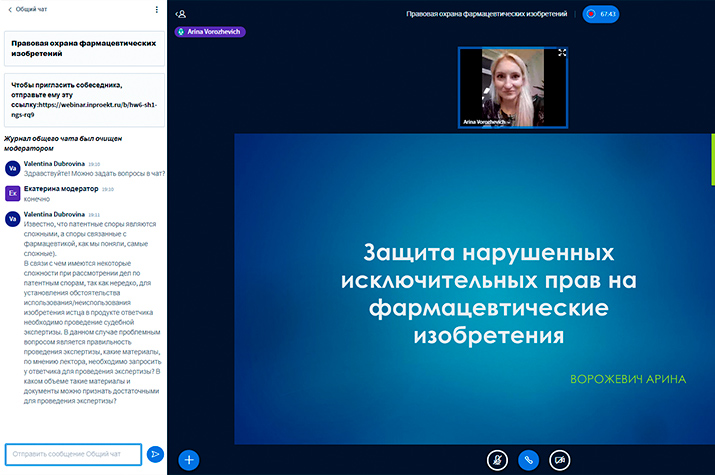This screenshot has height=475, width=715.
Task: Toggle the user list panel icon
Action: pyautogui.click(x=181, y=14)
